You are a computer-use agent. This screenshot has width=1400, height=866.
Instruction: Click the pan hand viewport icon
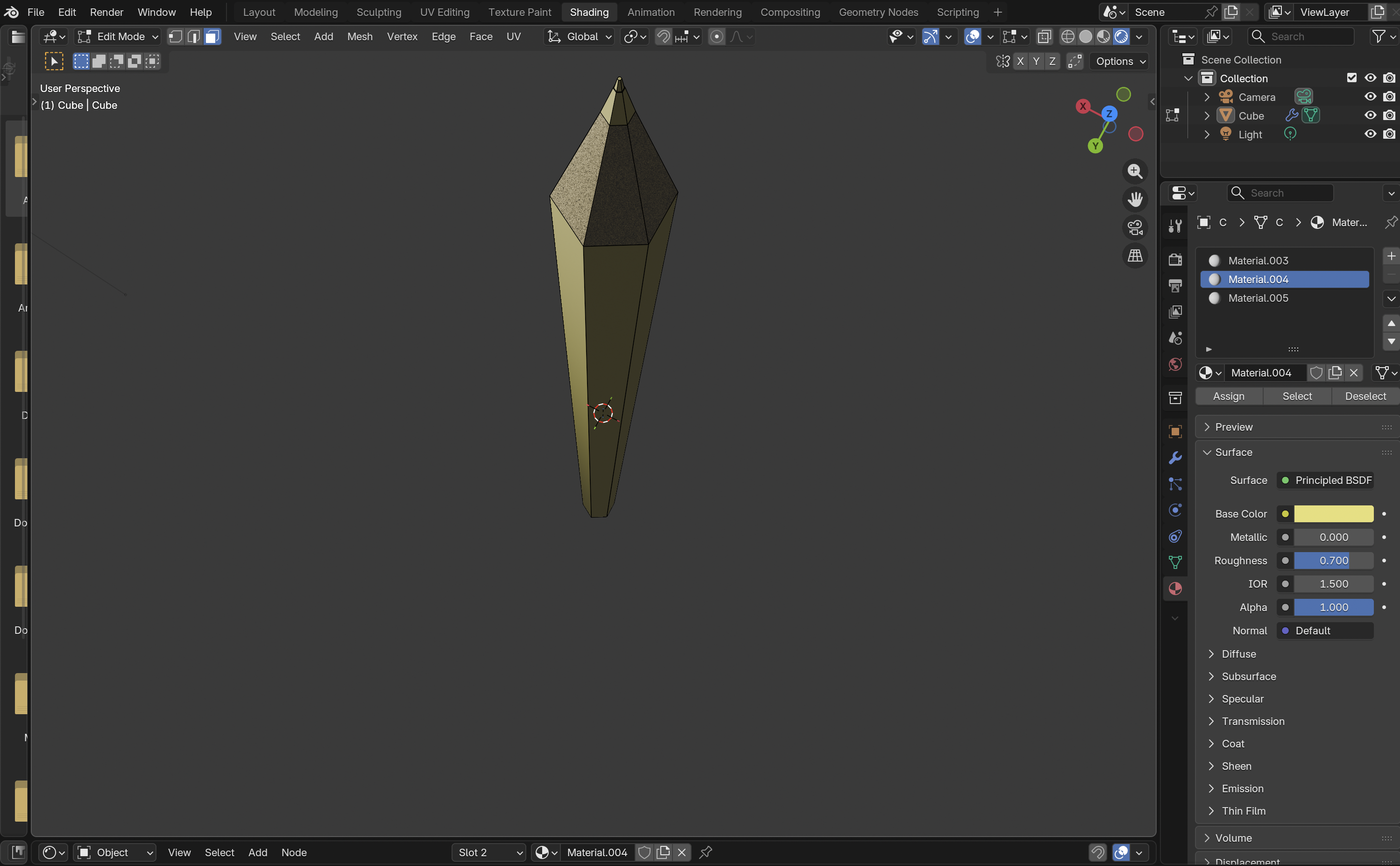[1135, 199]
